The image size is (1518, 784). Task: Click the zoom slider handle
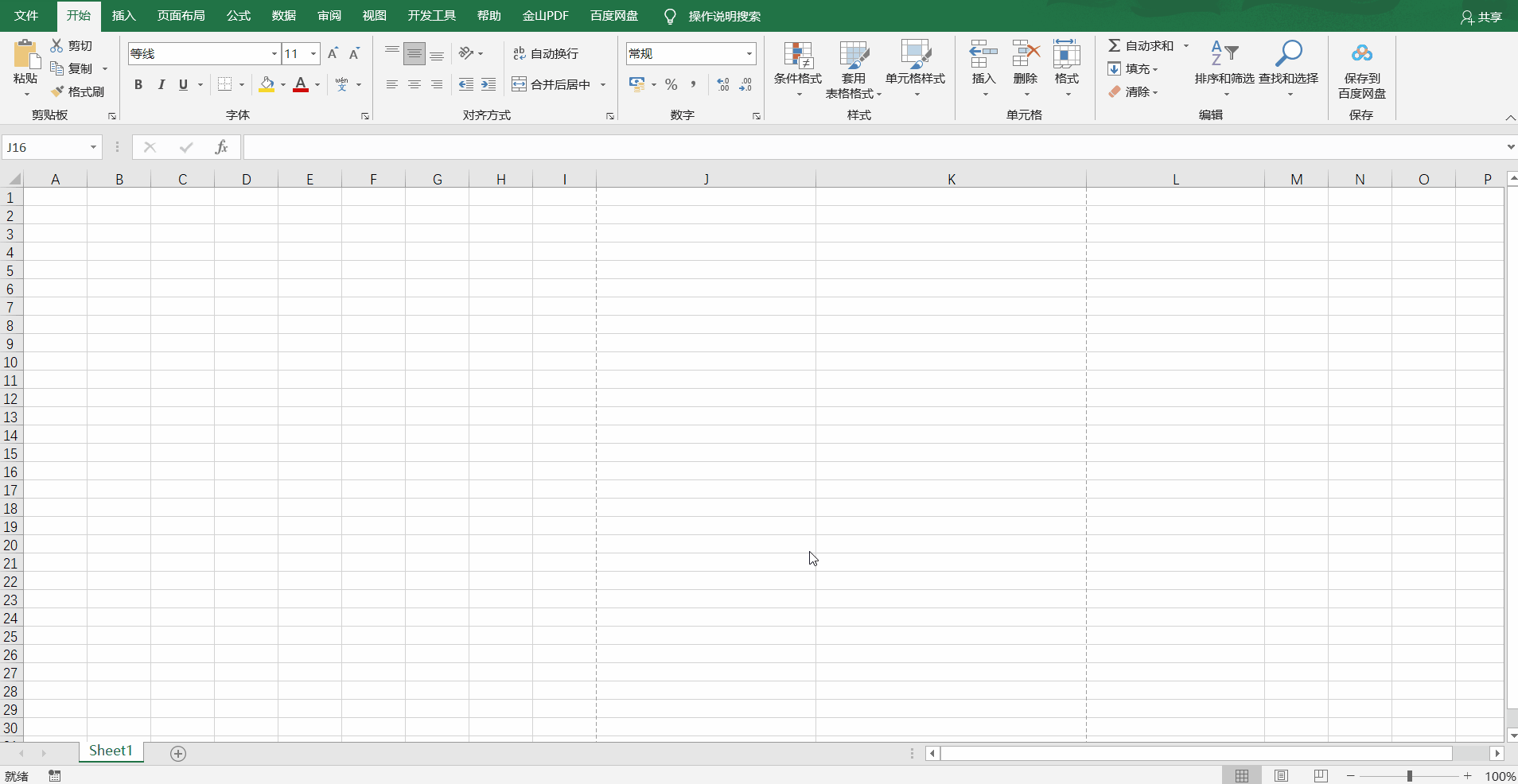1409,775
